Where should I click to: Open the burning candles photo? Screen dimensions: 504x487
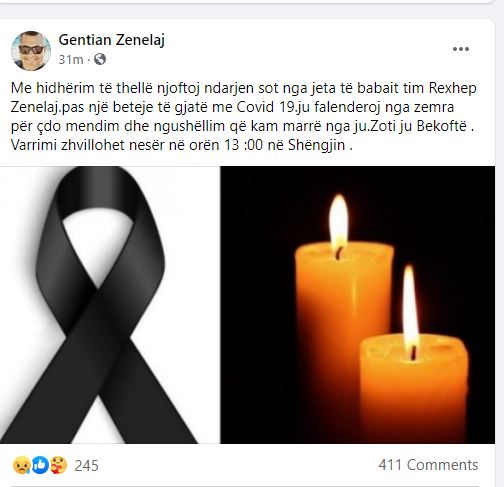point(358,305)
